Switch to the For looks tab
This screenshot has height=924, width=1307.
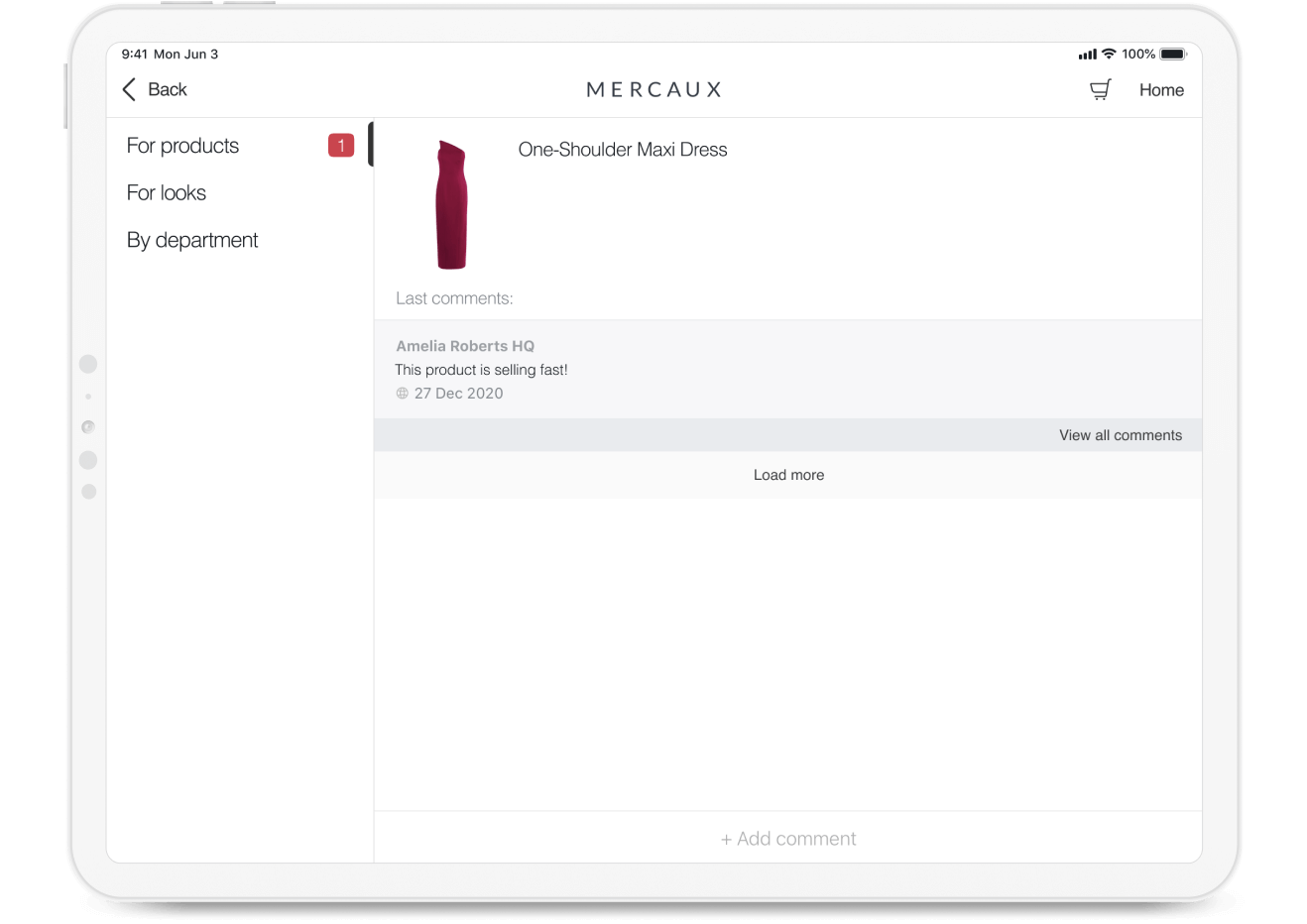click(167, 193)
